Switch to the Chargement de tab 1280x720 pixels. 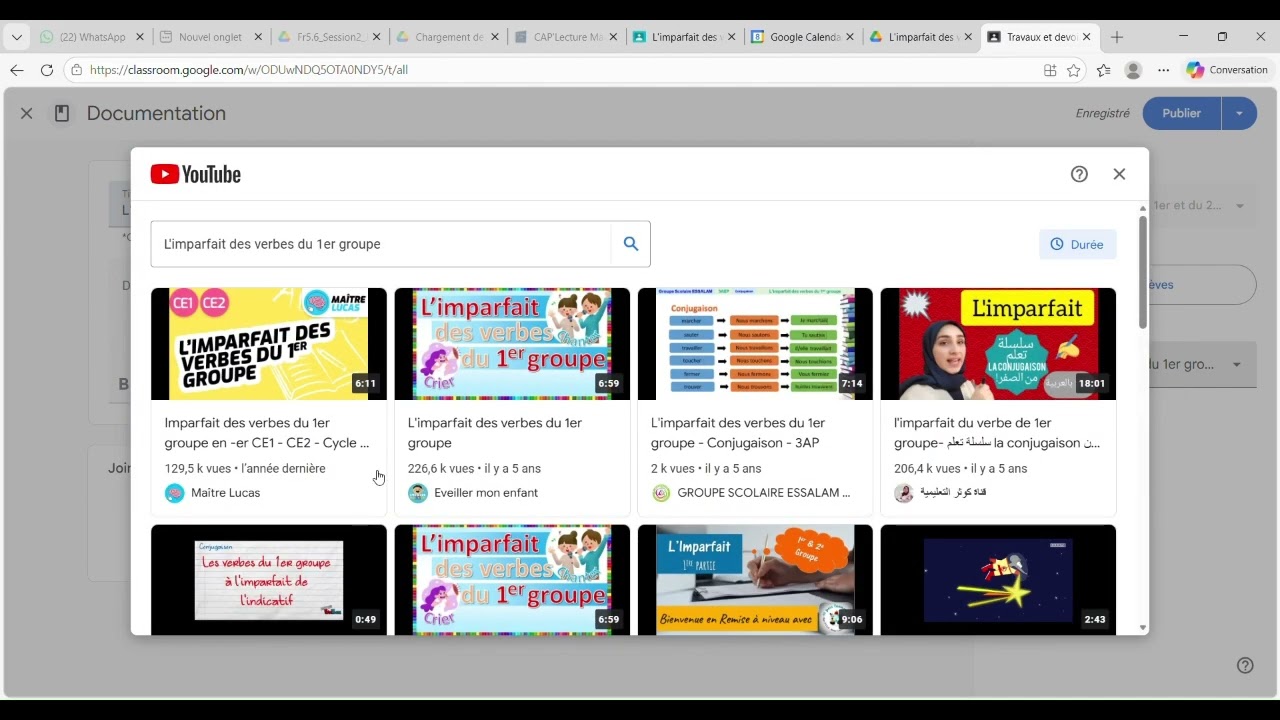(448, 37)
